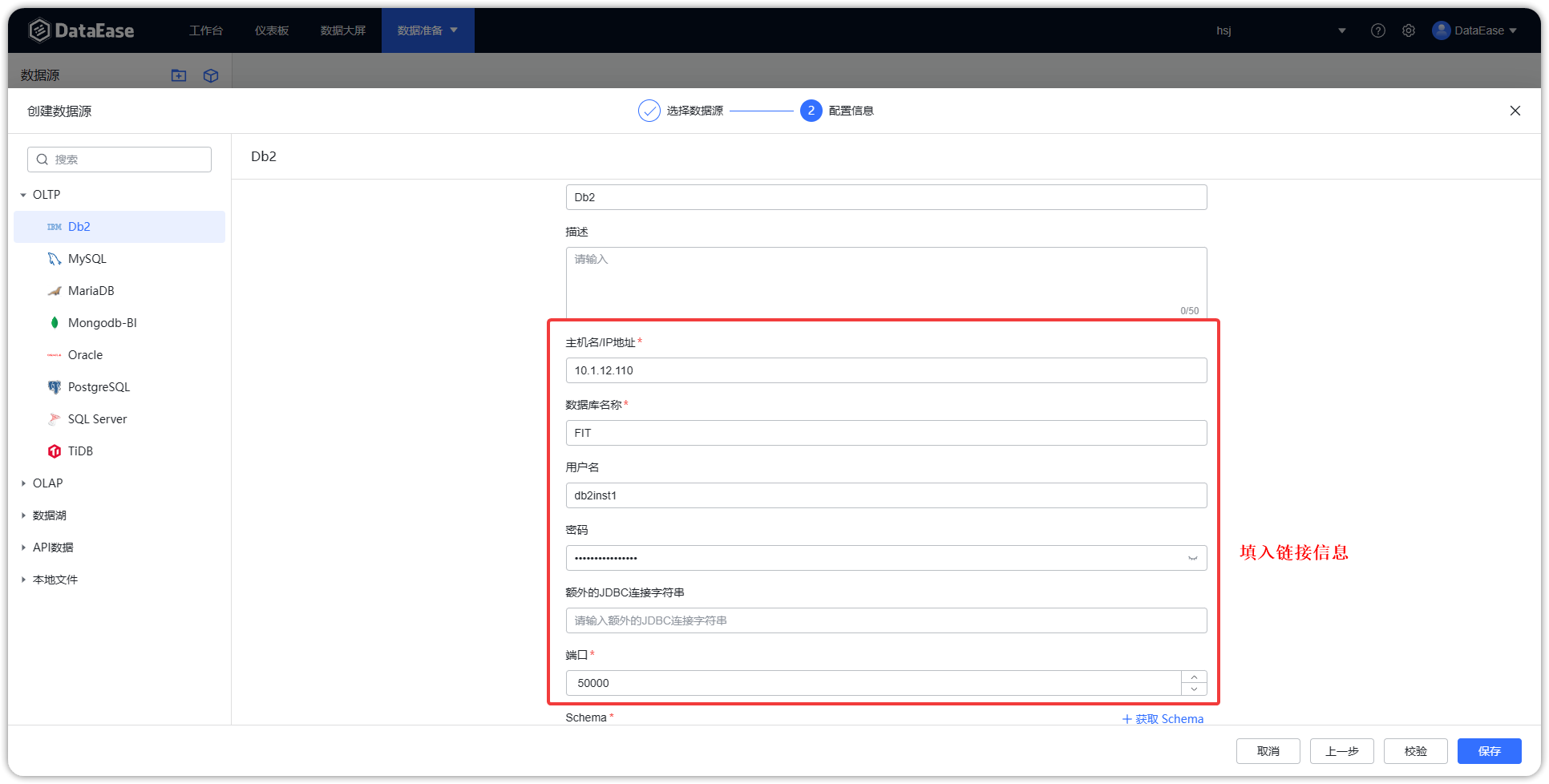
Task: Click the new folder icon in 数据源 panel
Action: [x=179, y=75]
